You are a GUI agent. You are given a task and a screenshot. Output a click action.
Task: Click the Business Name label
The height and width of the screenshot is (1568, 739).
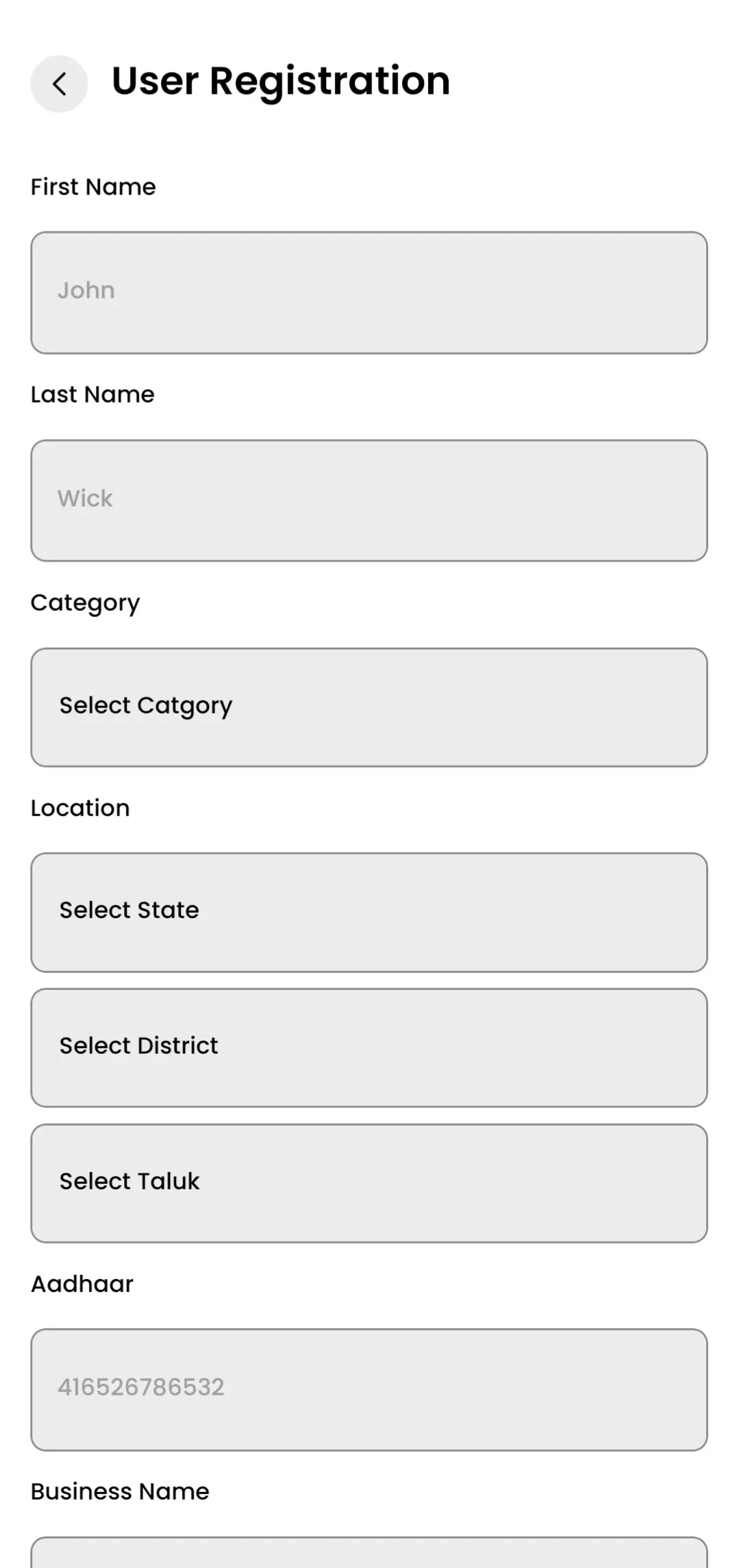(120, 1491)
